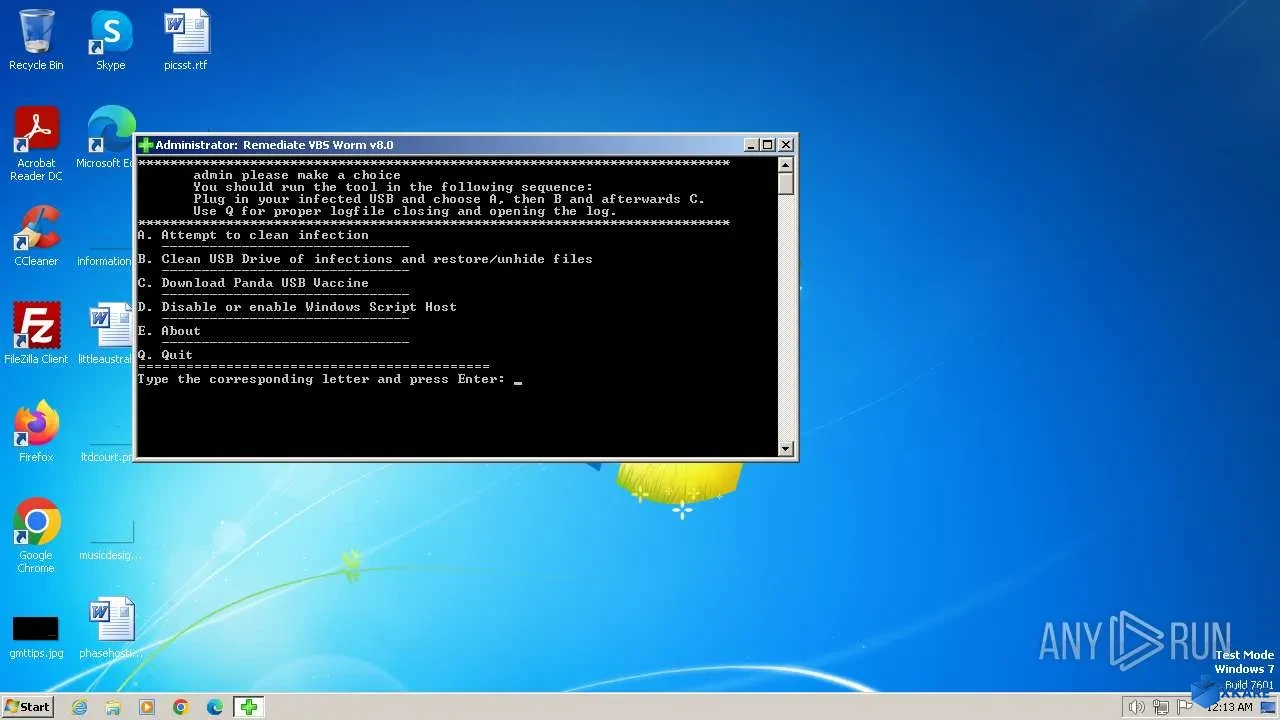The image size is (1280, 720).
Task: Open the Recycle Bin desktop icon
Action: (x=36, y=40)
